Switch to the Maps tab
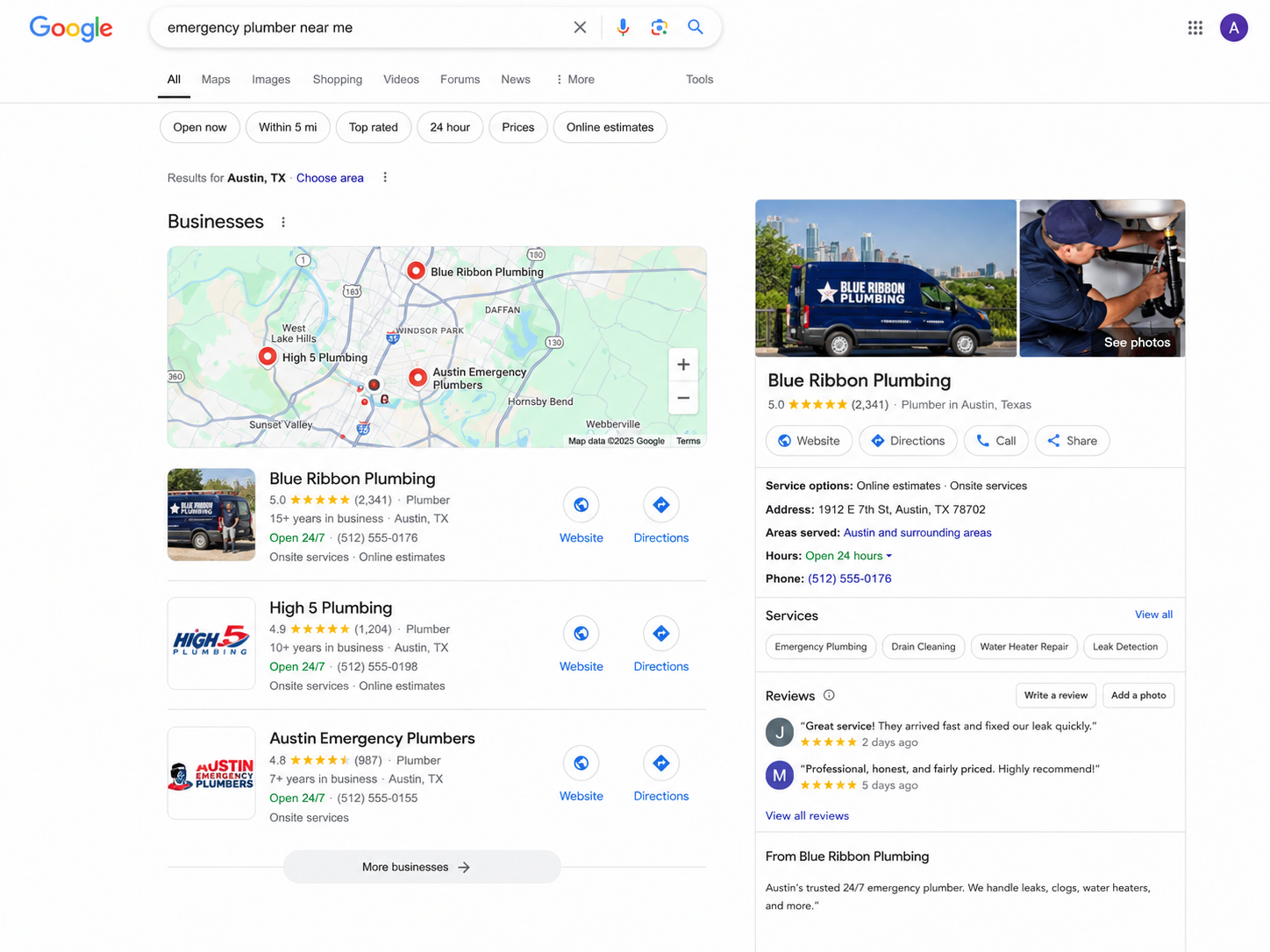1270x952 pixels. (x=216, y=79)
